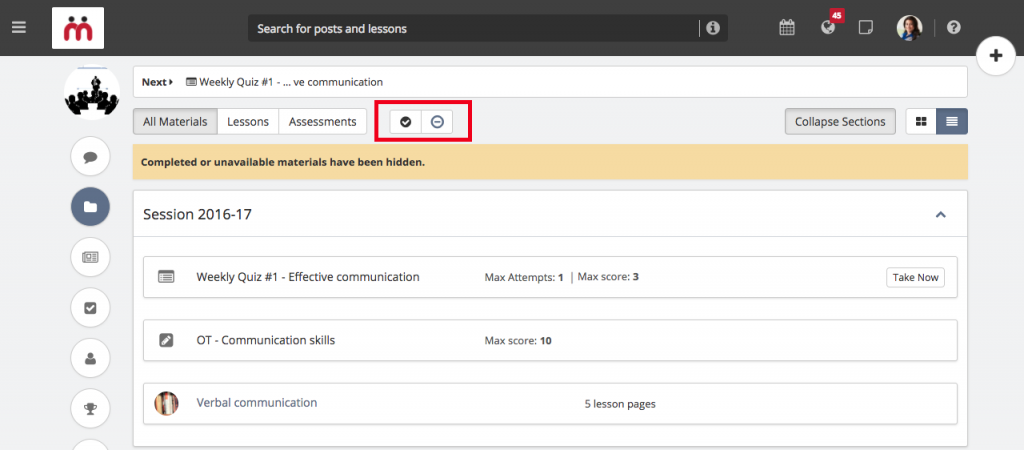Select the Lessons tab
The image size is (1024, 450).
tap(248, 121)
